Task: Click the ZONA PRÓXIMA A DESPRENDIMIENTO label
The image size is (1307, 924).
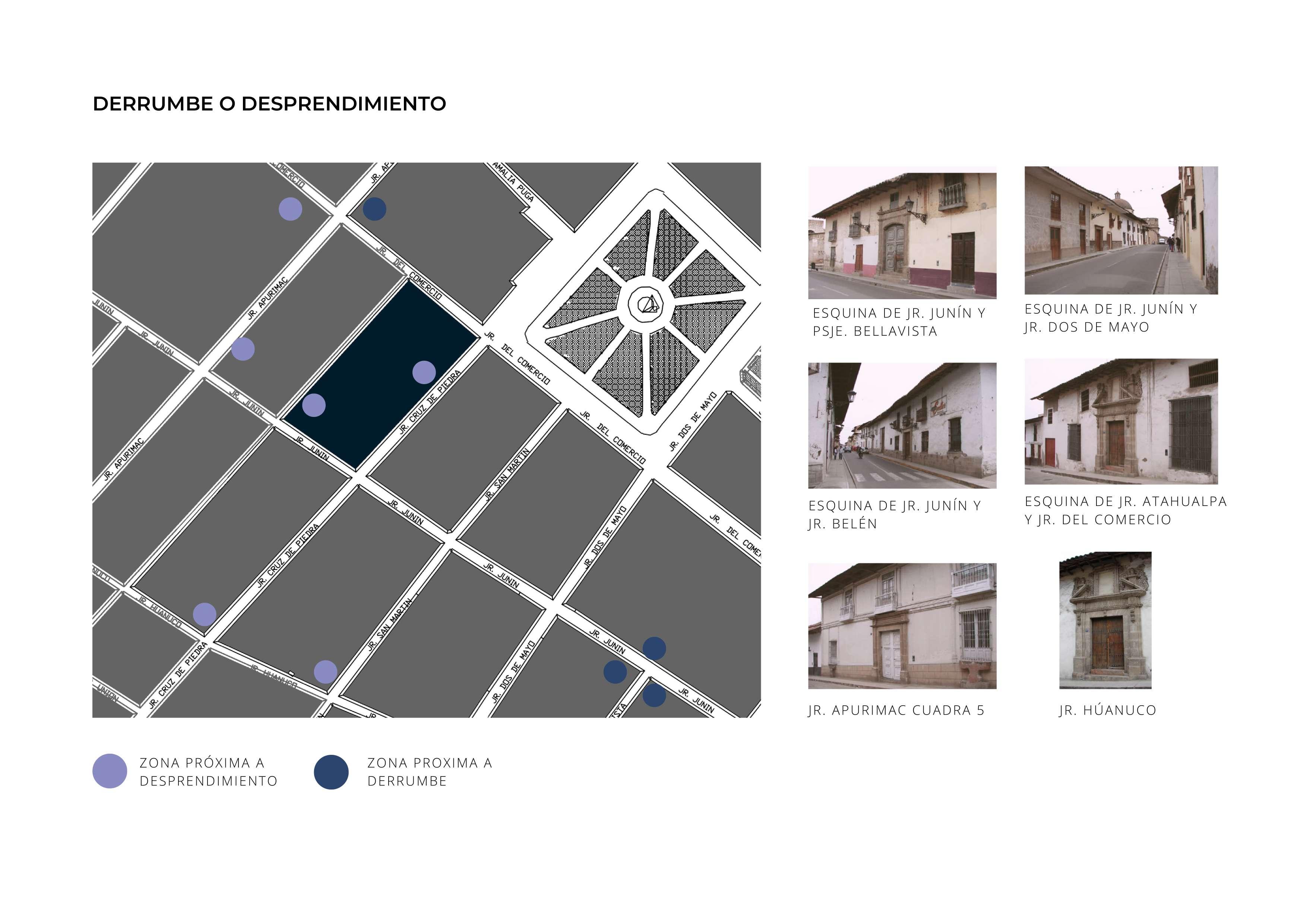Action: pos(208,771)
